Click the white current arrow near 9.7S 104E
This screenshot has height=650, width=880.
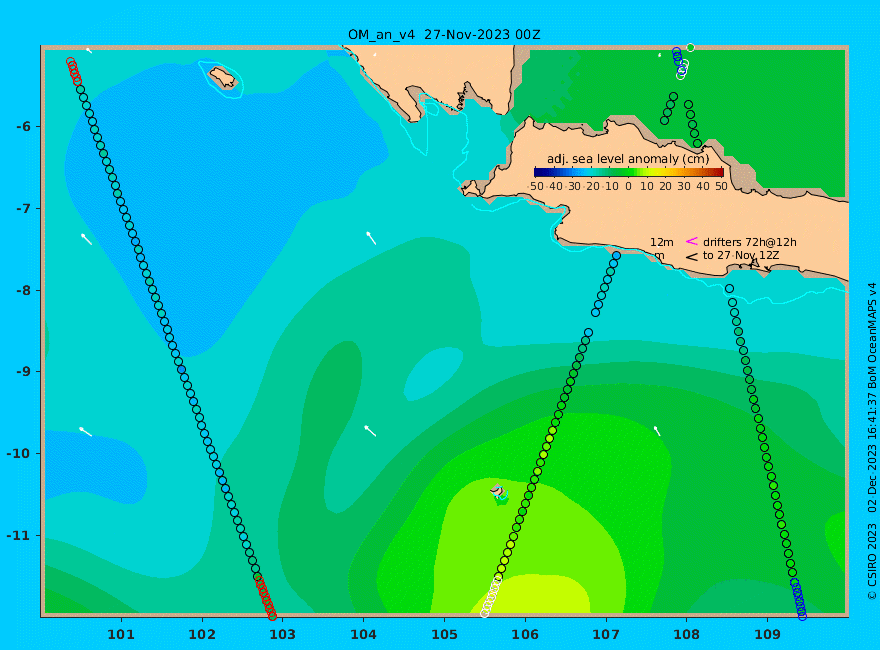[x=370, y=431]
